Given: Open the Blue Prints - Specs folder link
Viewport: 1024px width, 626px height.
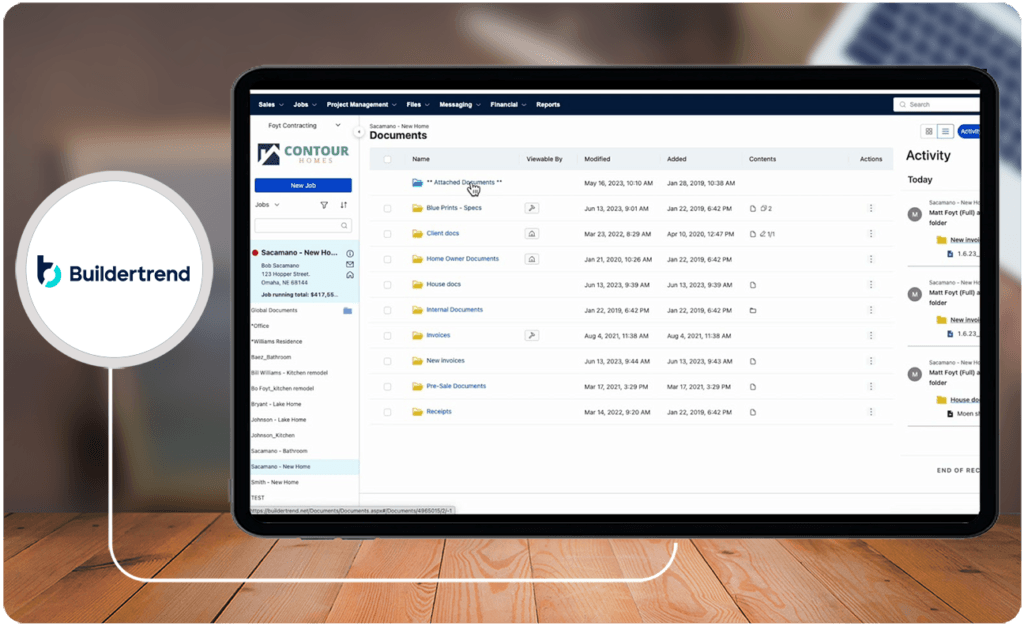Looking at the screenshot, I should click(x=454, y=208).
